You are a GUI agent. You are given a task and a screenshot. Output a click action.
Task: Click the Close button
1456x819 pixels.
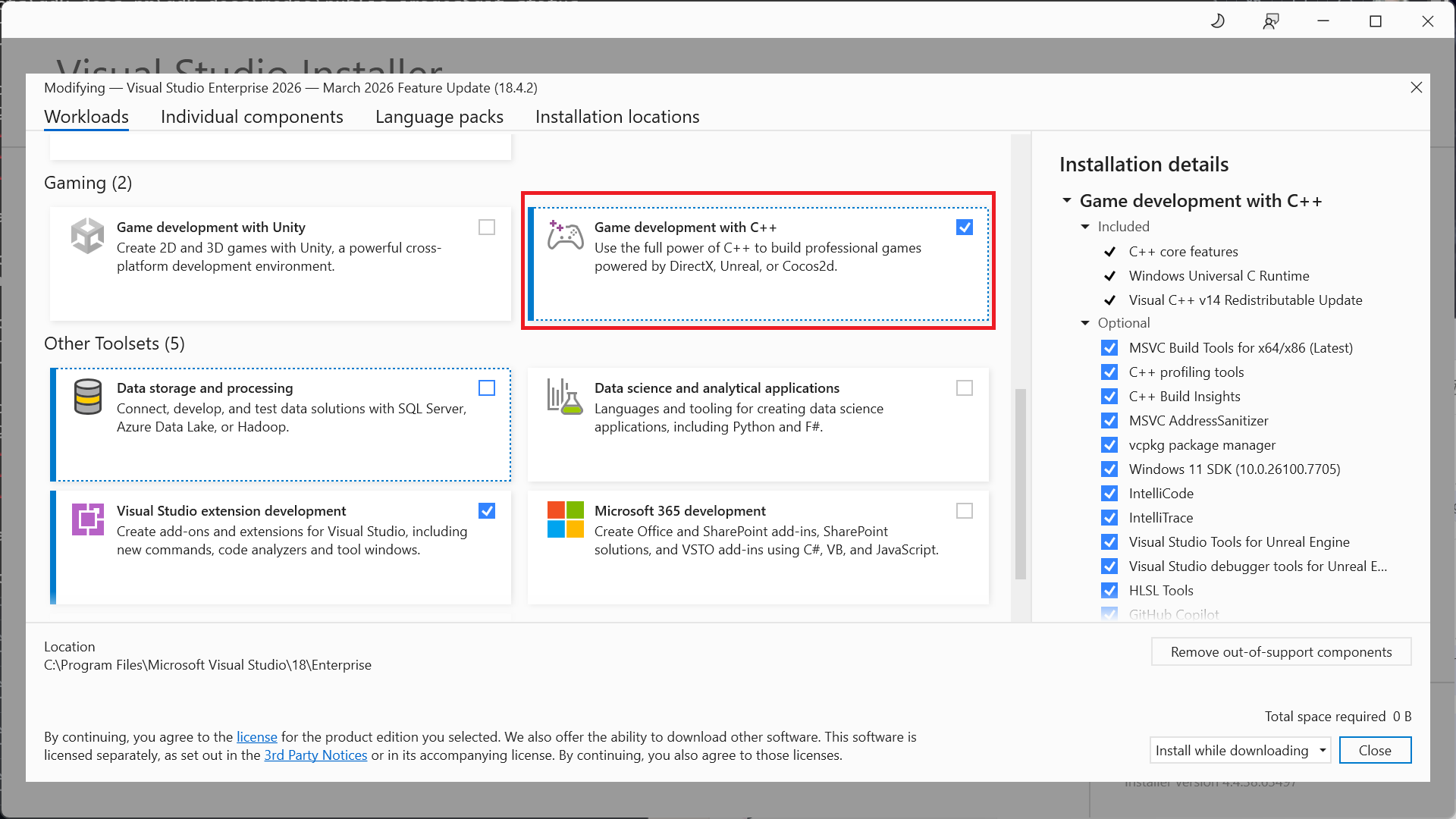(x=1375, y=751)
